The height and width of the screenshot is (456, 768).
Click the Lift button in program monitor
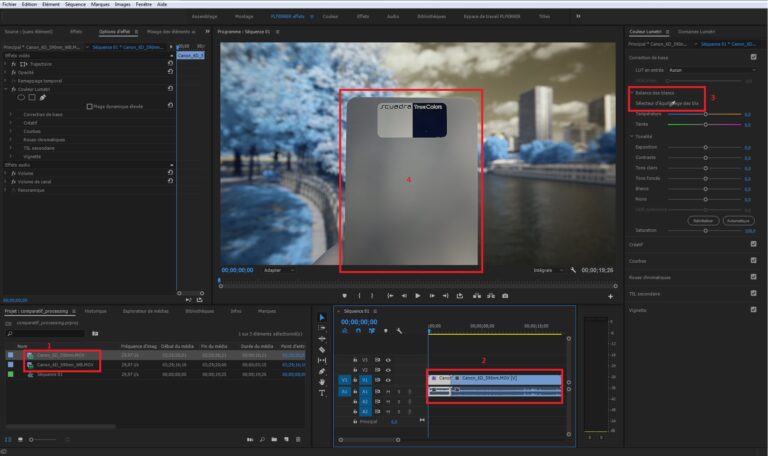point(477,296)
